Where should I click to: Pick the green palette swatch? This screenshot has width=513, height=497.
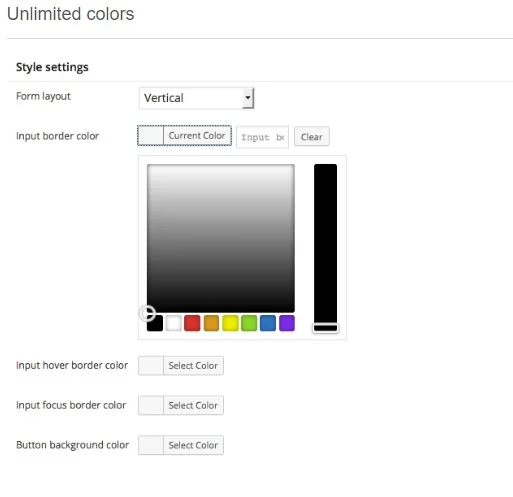(249, 323)
